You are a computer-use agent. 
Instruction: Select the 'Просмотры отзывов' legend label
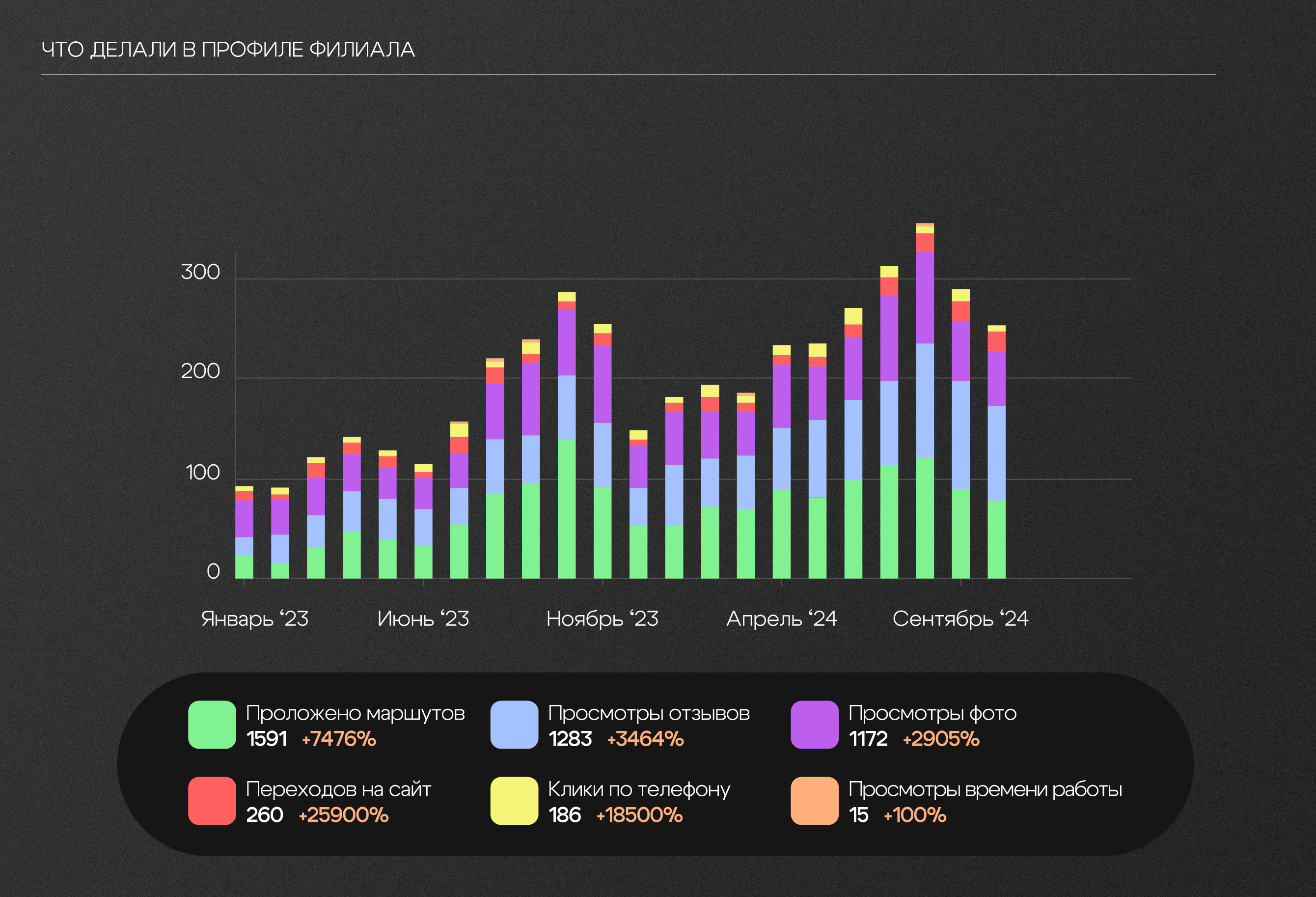pos(648,713)
